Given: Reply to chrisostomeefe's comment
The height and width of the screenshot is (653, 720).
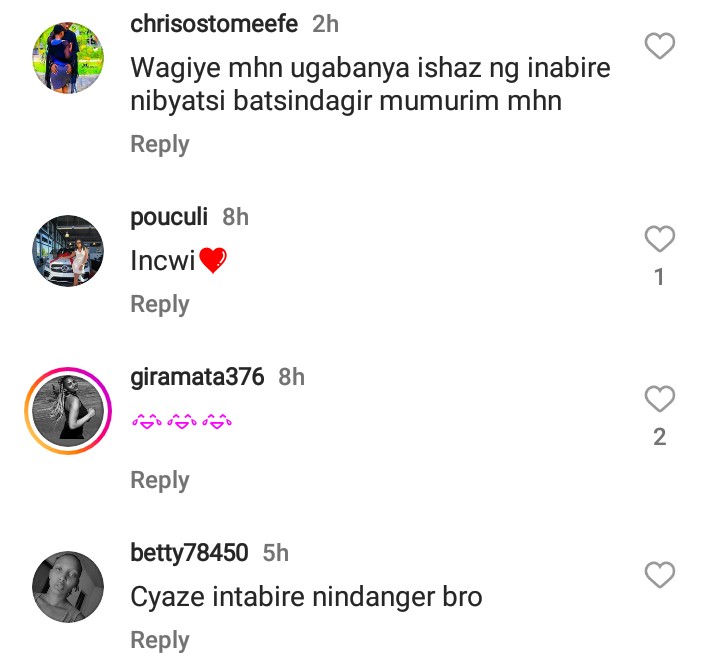Looking at the screenshot, I should click(x=160, y=144).
